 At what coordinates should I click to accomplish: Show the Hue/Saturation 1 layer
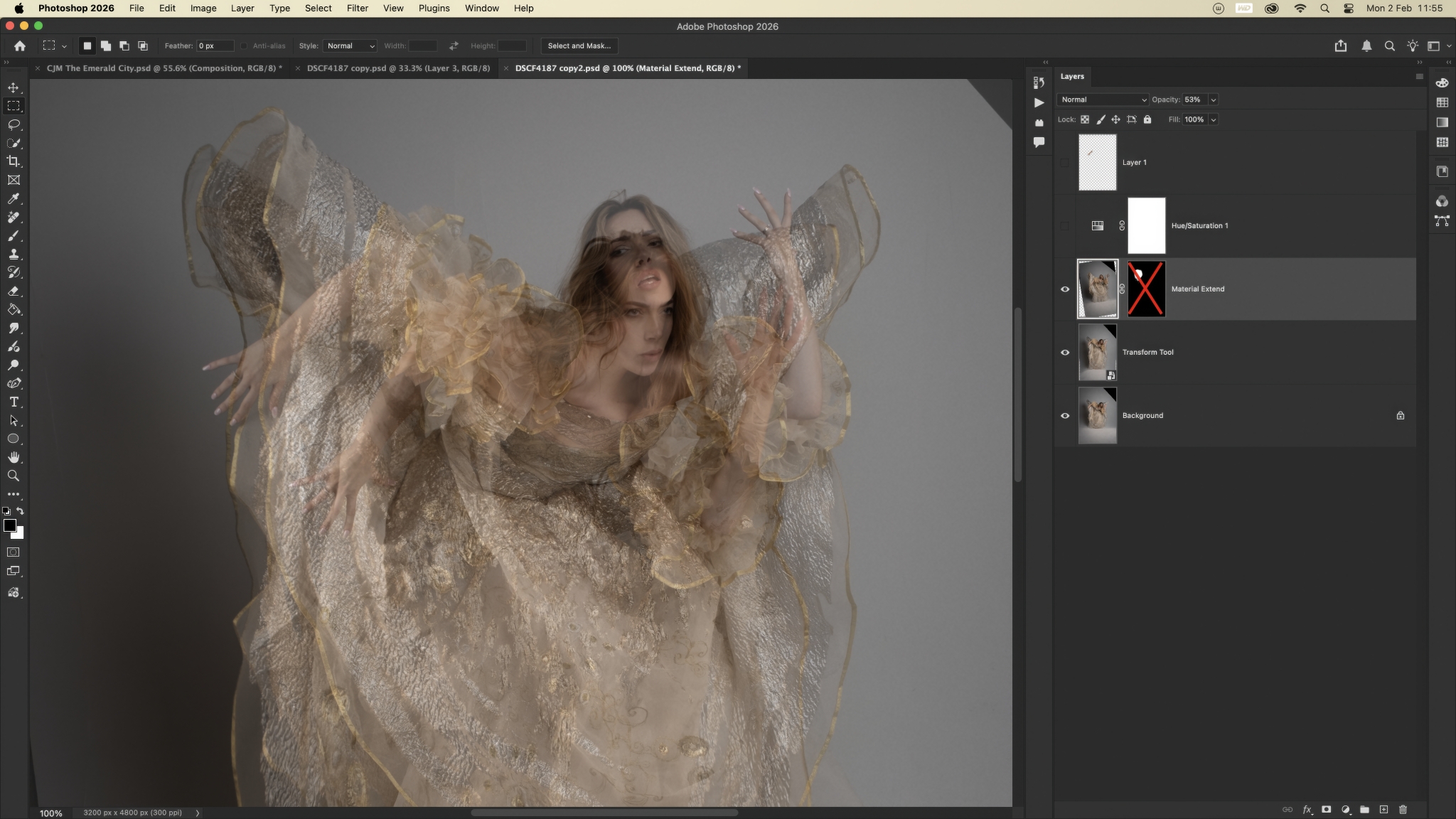1065,226
